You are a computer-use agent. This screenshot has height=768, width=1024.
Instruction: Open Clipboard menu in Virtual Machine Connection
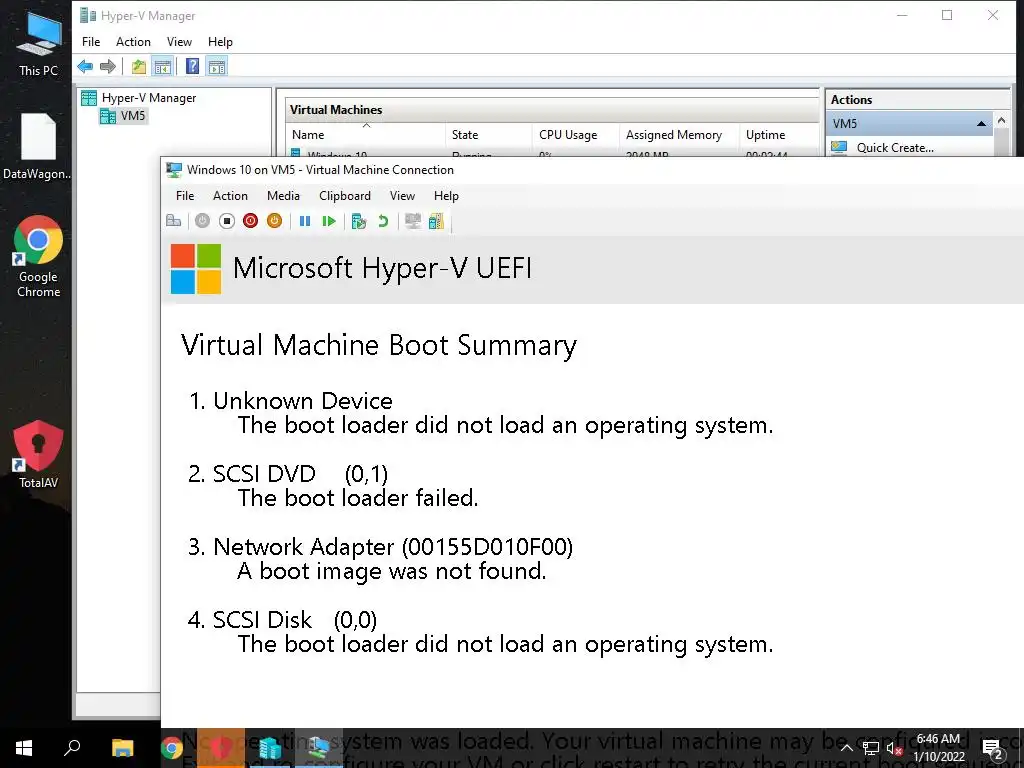click(x=345, y=196)
